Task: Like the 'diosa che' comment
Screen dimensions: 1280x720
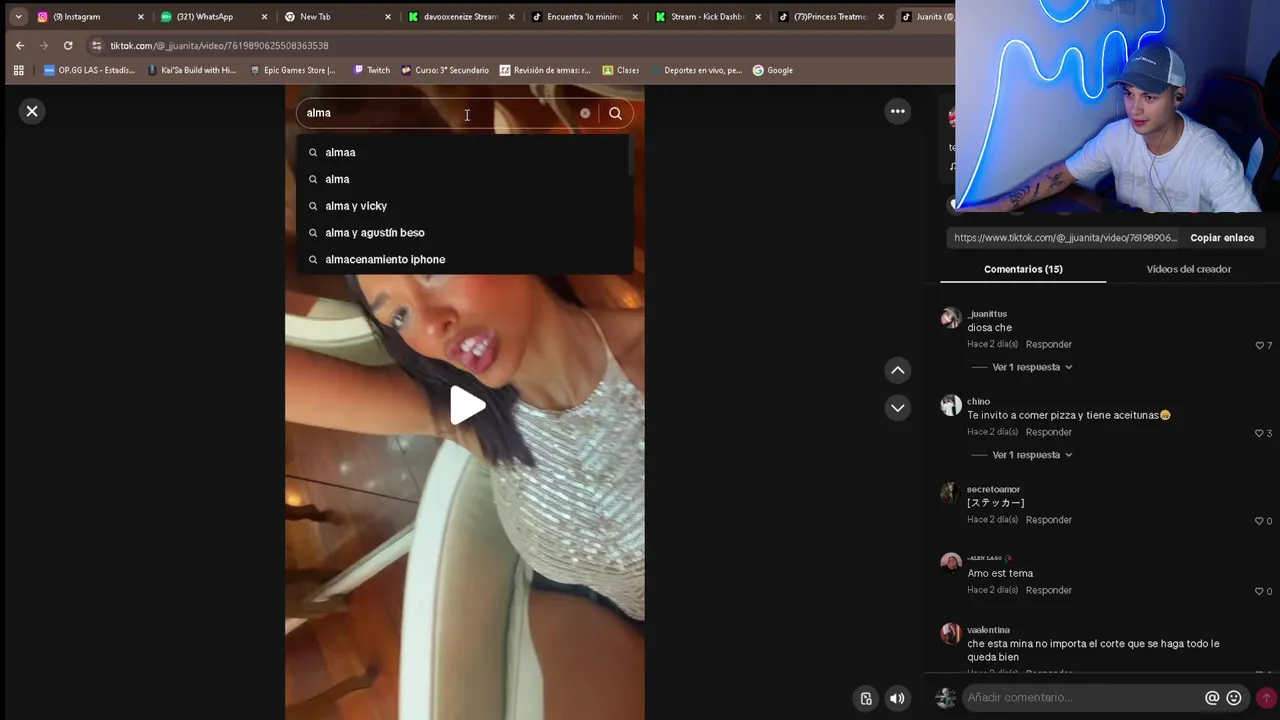Action: pos(1260,345)
